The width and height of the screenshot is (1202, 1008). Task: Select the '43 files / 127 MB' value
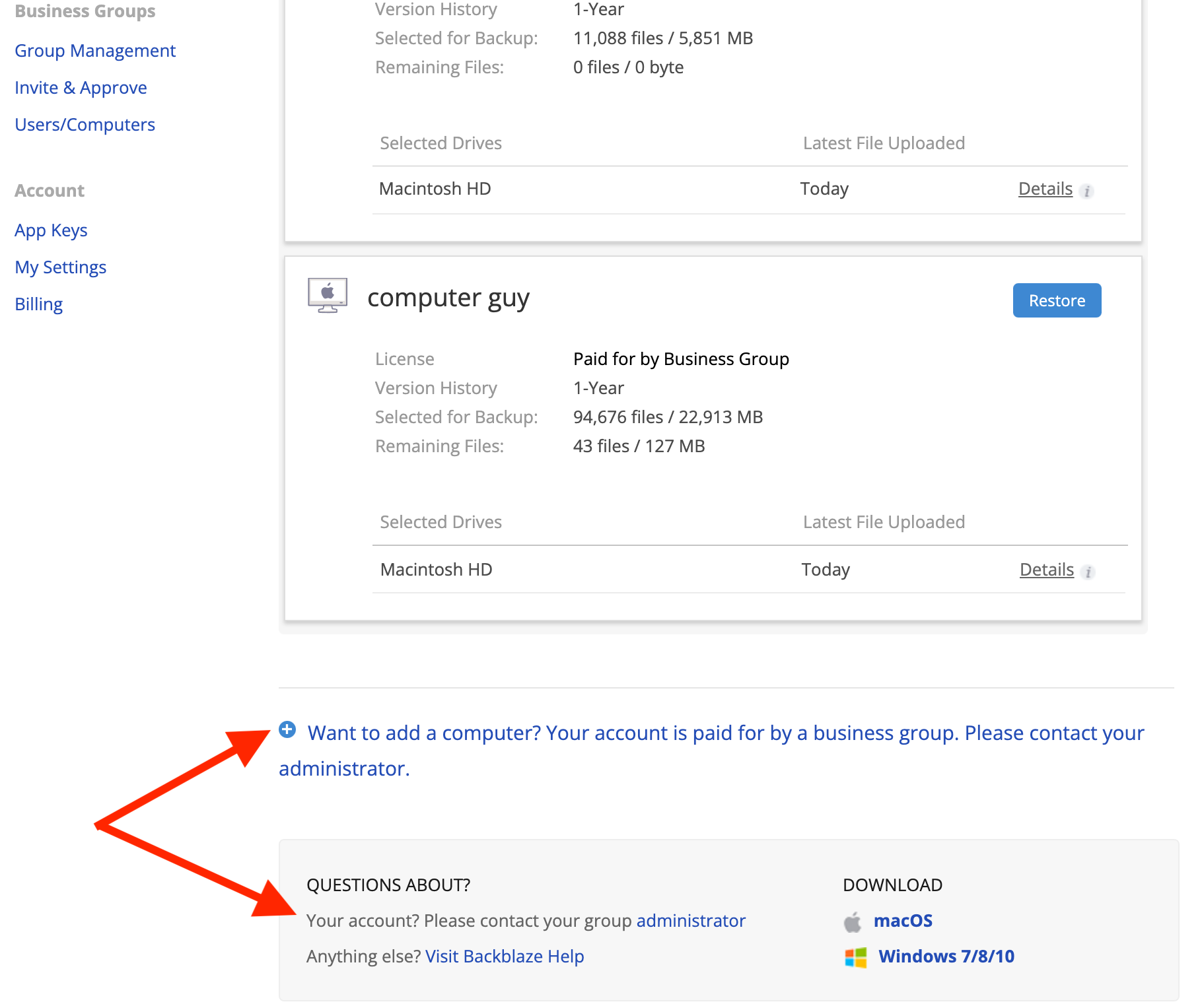(639, 446)
